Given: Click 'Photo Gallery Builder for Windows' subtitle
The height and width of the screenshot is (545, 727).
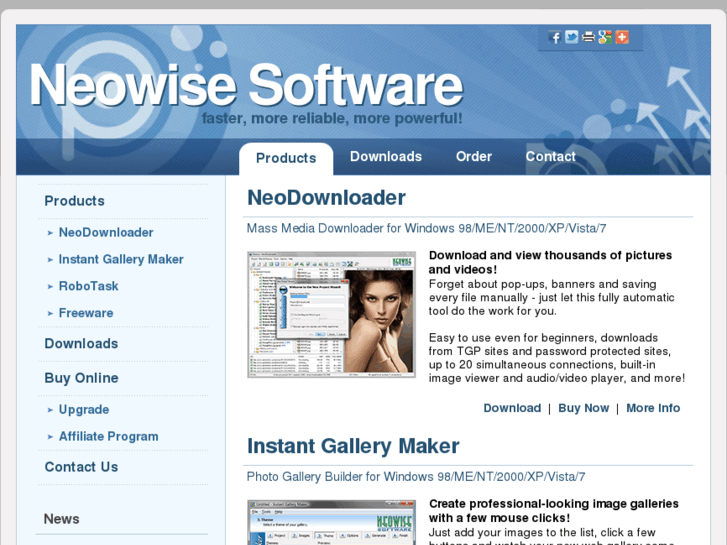Looking at the screenshot, I should click(415, 477).
